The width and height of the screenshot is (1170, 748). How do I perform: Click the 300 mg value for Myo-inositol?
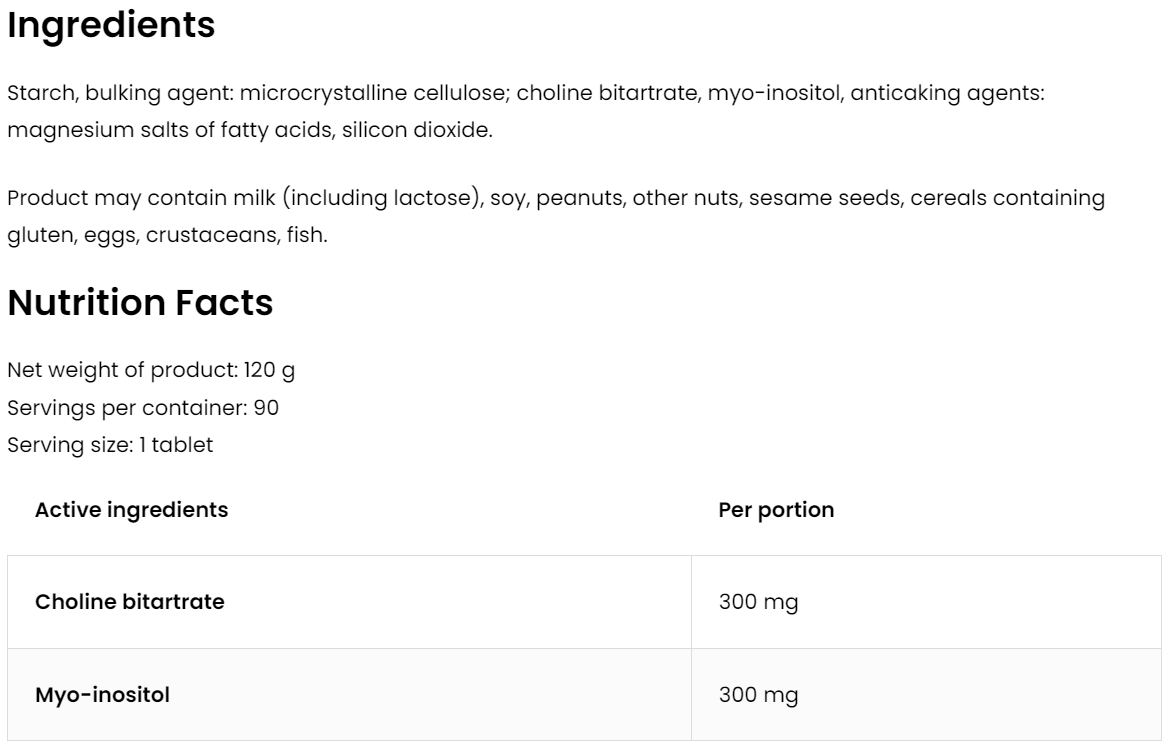(758, 695)
